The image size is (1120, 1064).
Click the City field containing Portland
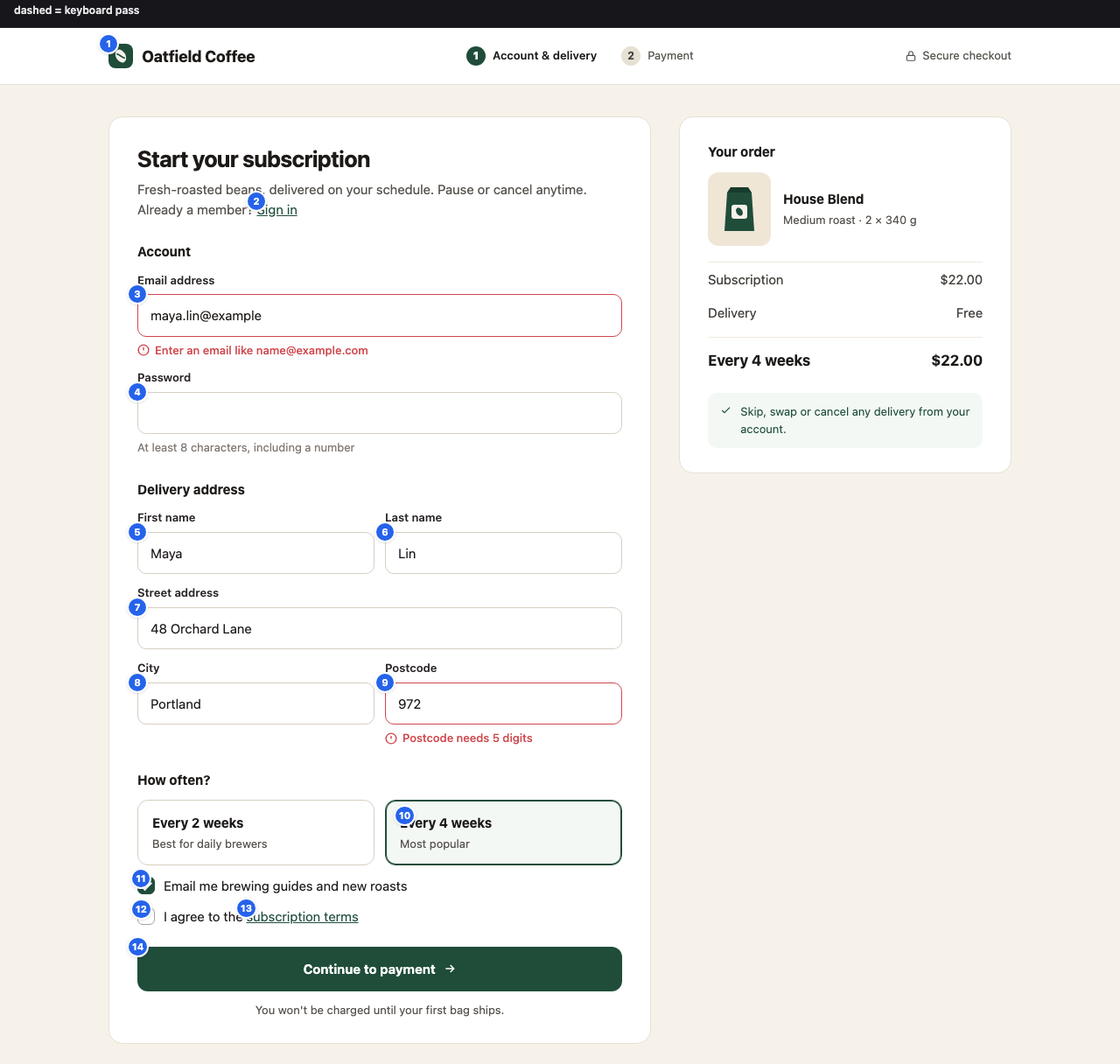255,703
